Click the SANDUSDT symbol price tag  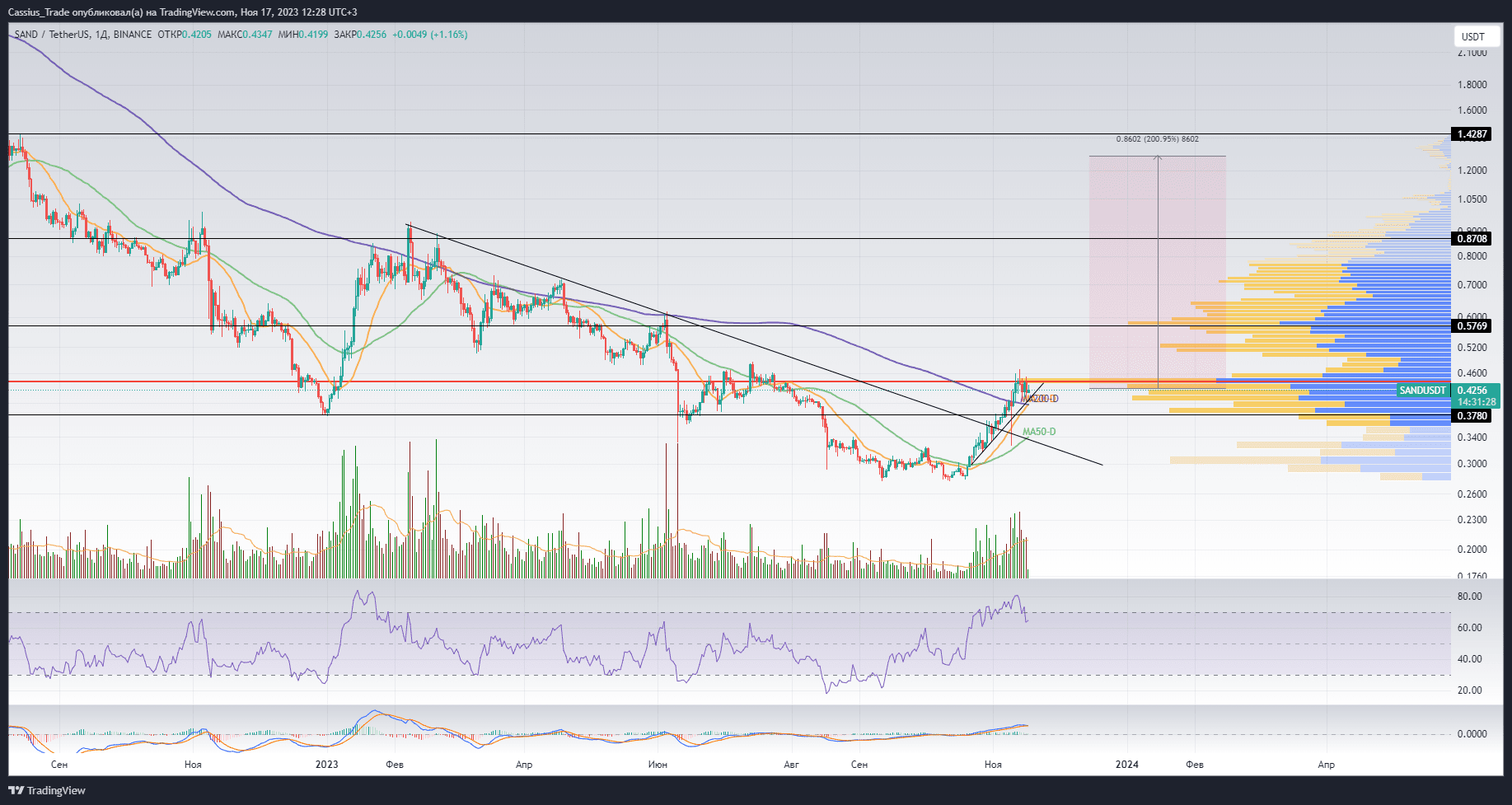tap(1423, 391)
